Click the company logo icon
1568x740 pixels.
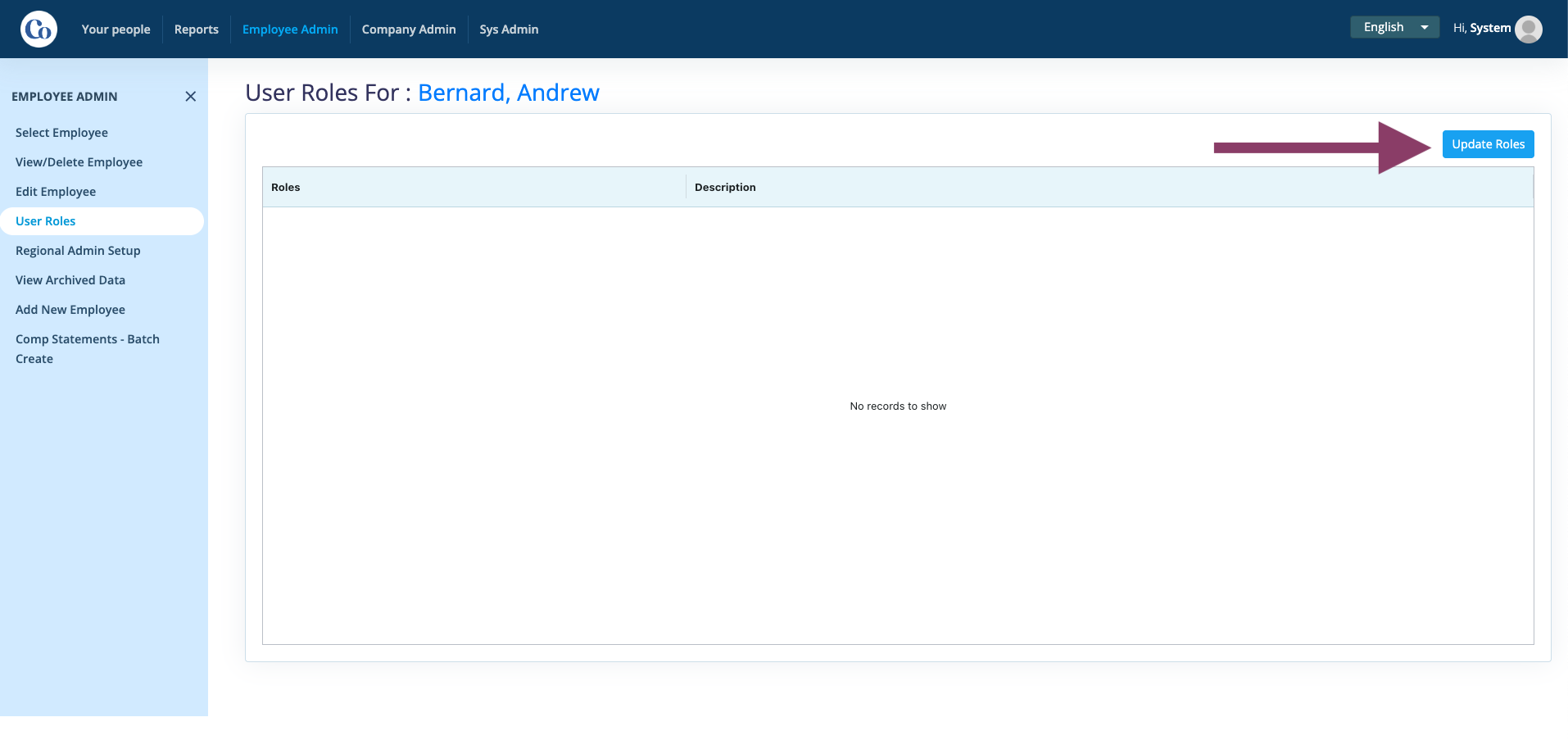tap(39, 30)
